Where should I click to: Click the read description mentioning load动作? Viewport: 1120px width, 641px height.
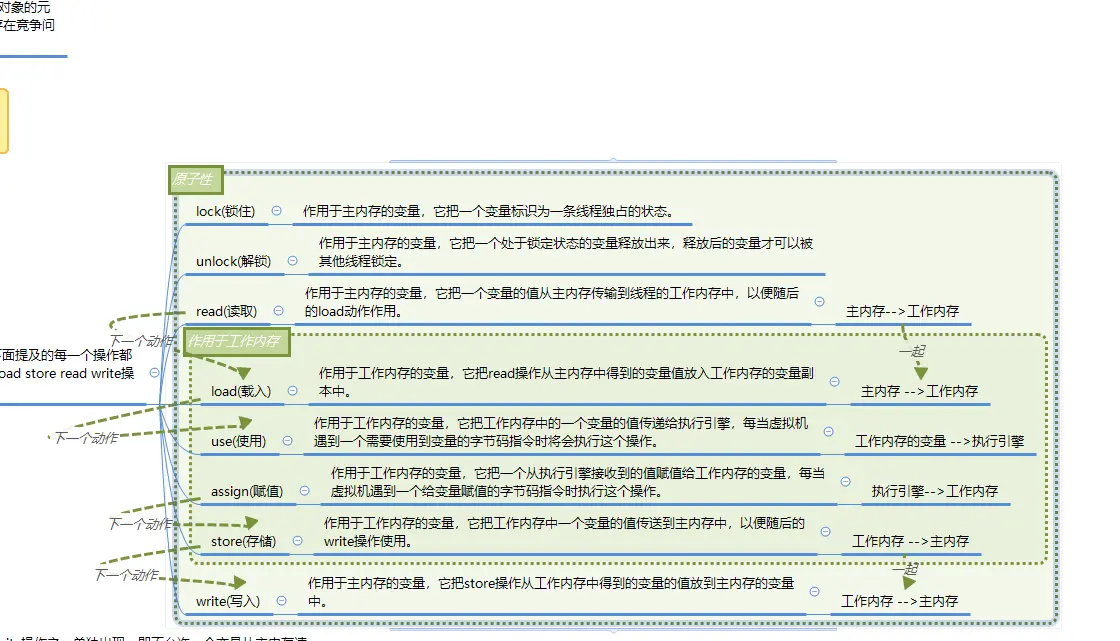point(552,302)
